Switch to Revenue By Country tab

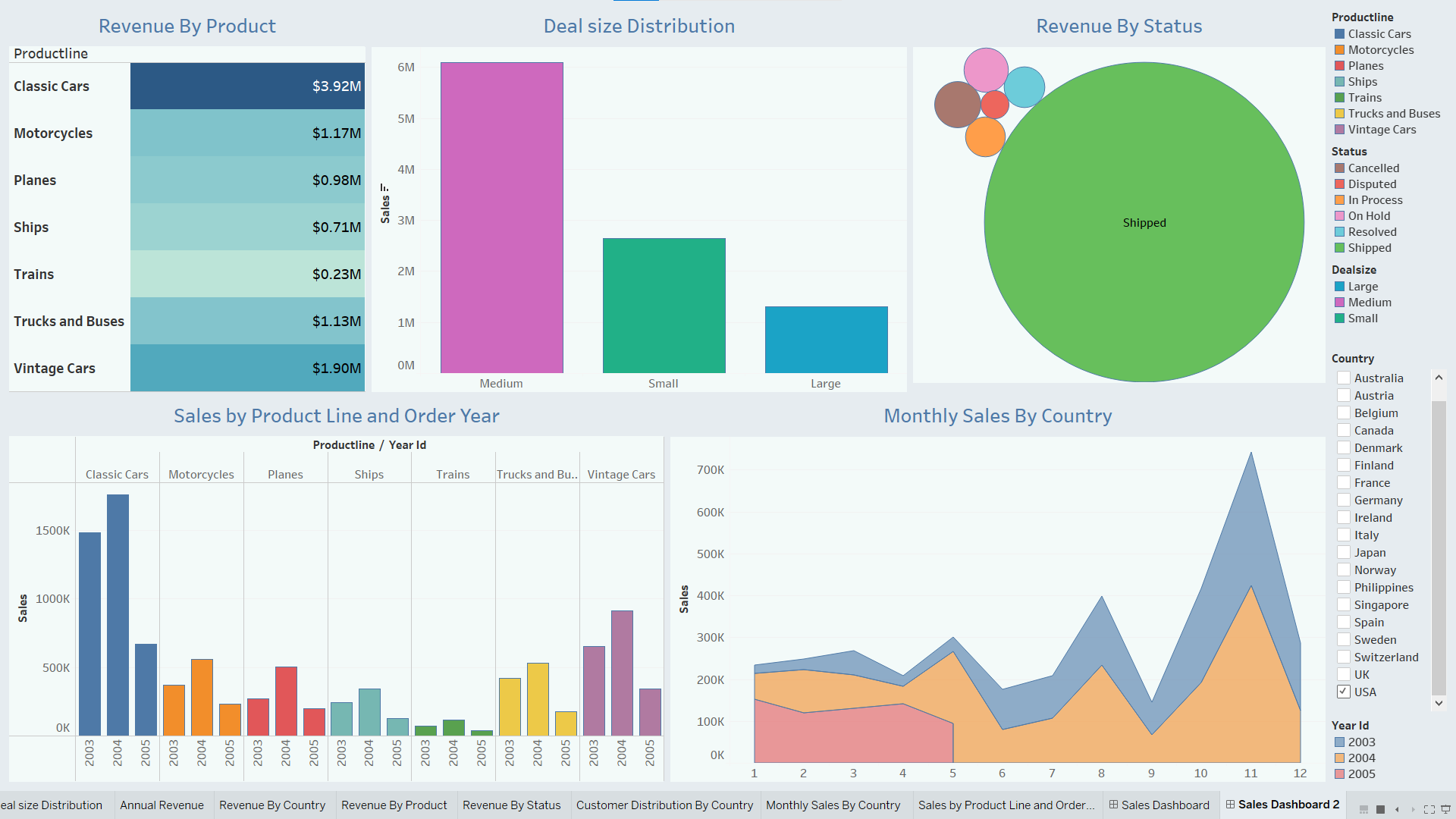coord(271,805)
